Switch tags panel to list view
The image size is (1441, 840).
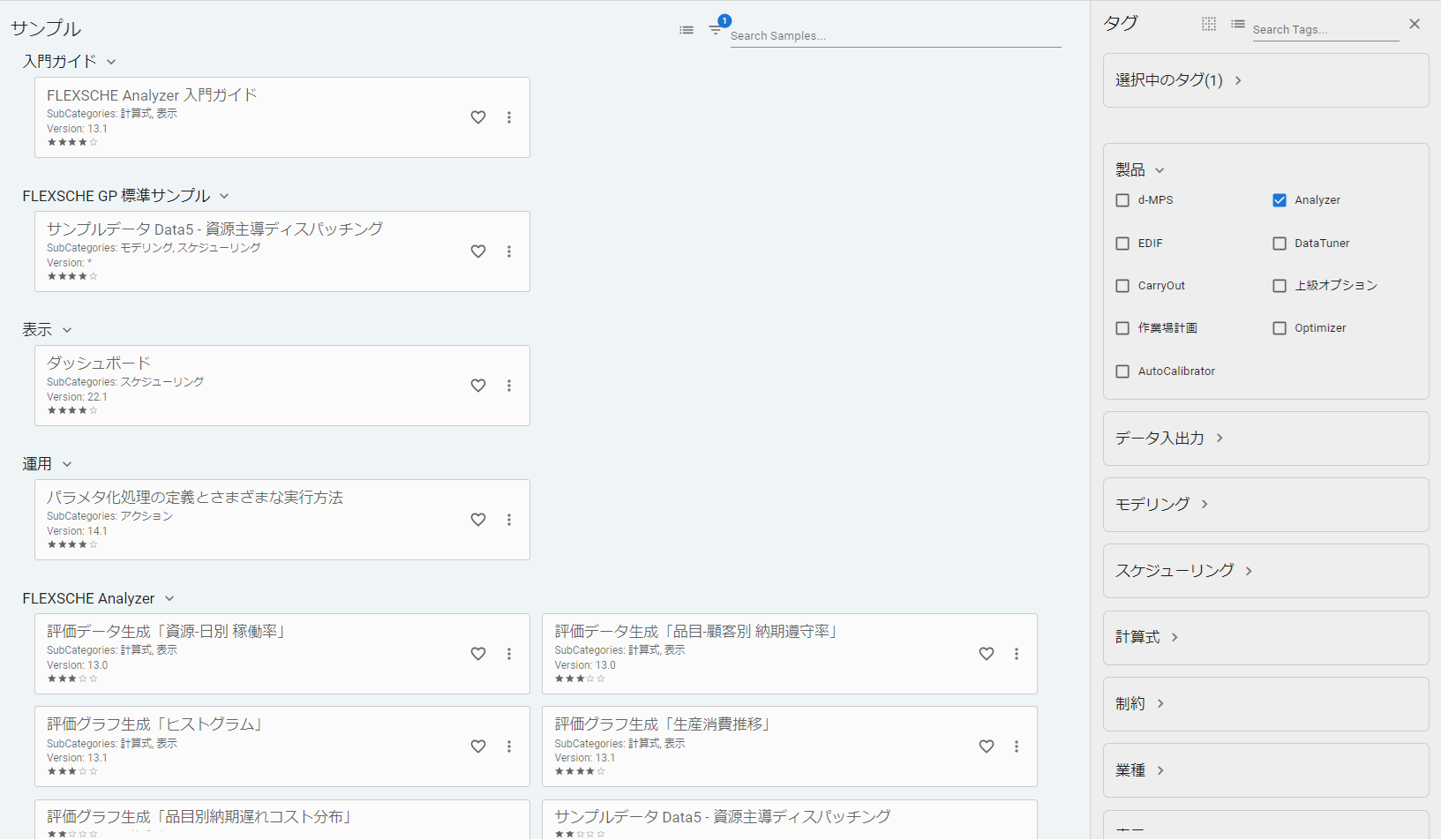[x=1238, y=24]
